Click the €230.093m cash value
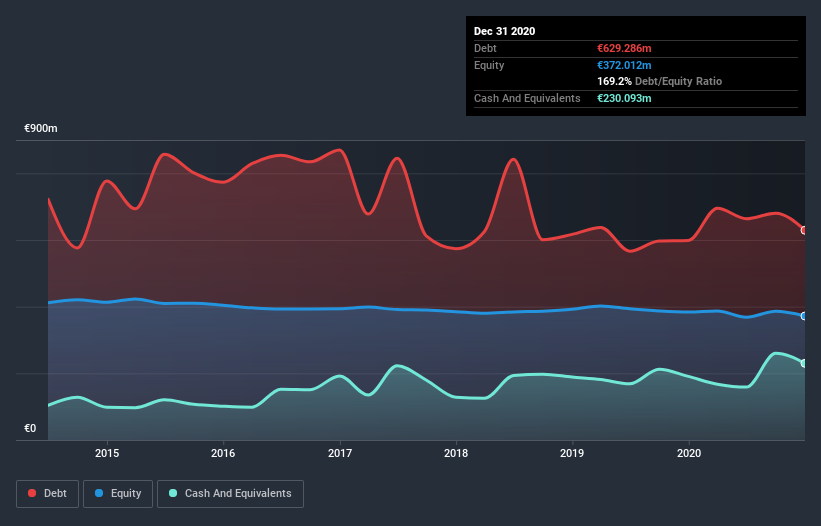Viewport: 821px width, 526px height. 624,98
